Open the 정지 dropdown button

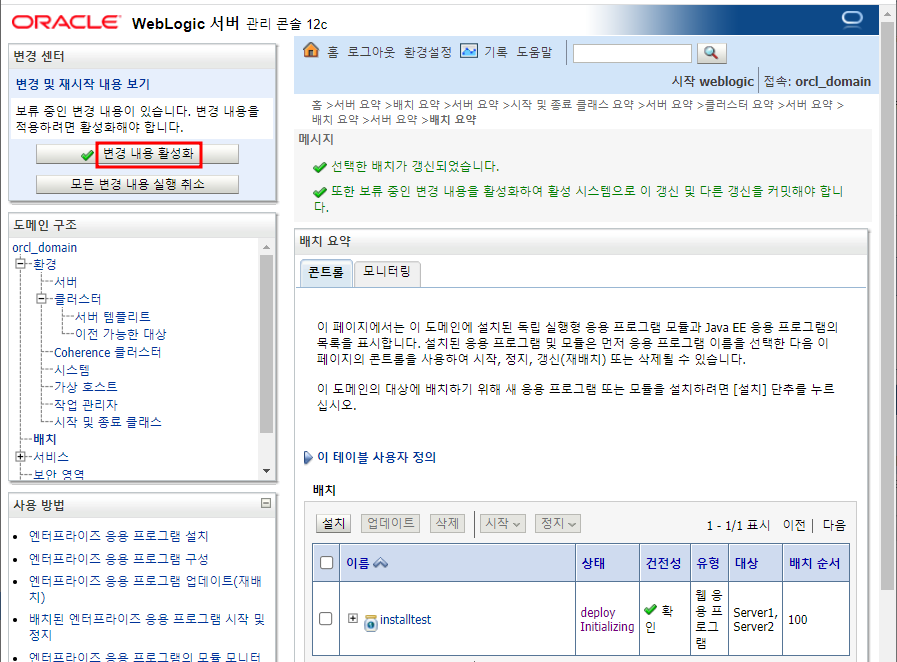[x=558, y=523]
